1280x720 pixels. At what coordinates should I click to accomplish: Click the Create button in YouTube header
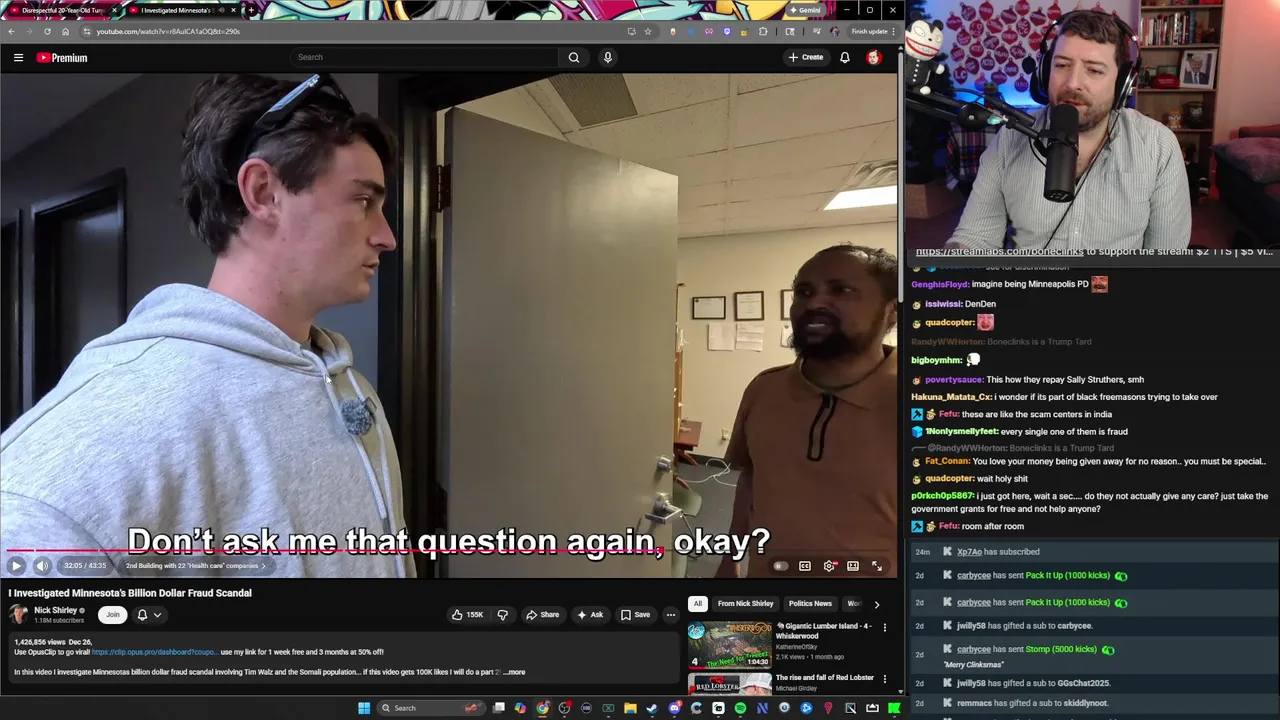pos(806,57)
